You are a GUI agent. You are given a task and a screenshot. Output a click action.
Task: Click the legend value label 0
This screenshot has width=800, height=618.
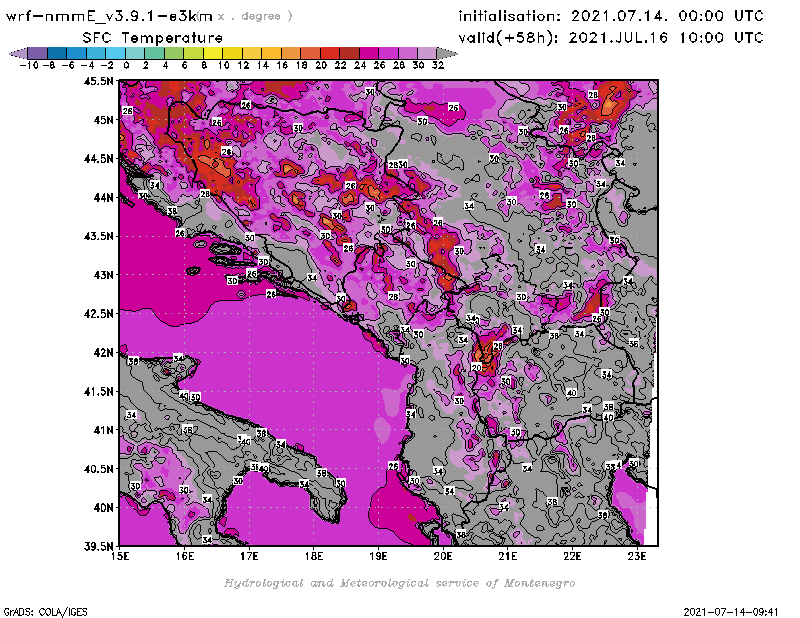[126, 65]
